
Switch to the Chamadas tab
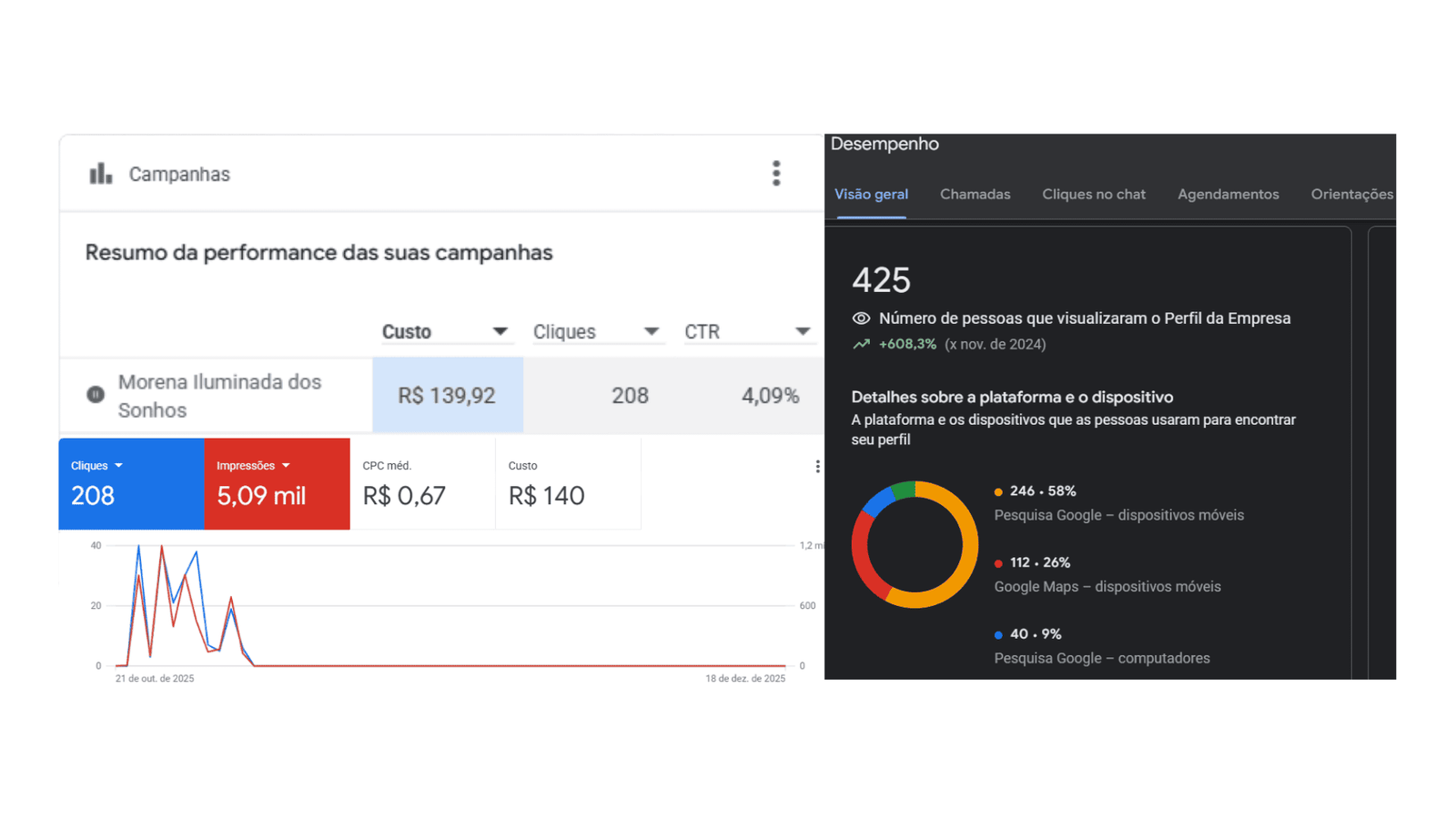(x=975, y=195)
